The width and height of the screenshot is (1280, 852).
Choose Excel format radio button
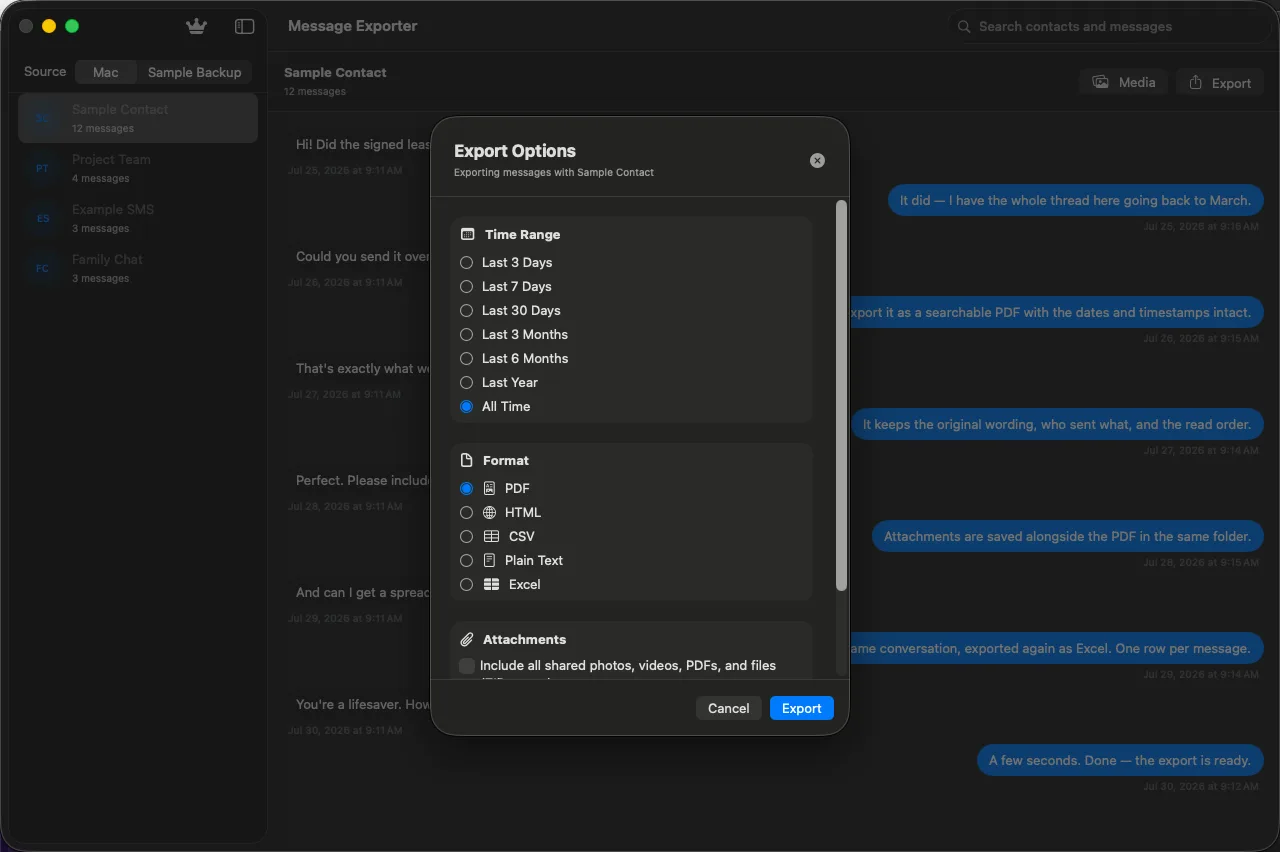466,584
